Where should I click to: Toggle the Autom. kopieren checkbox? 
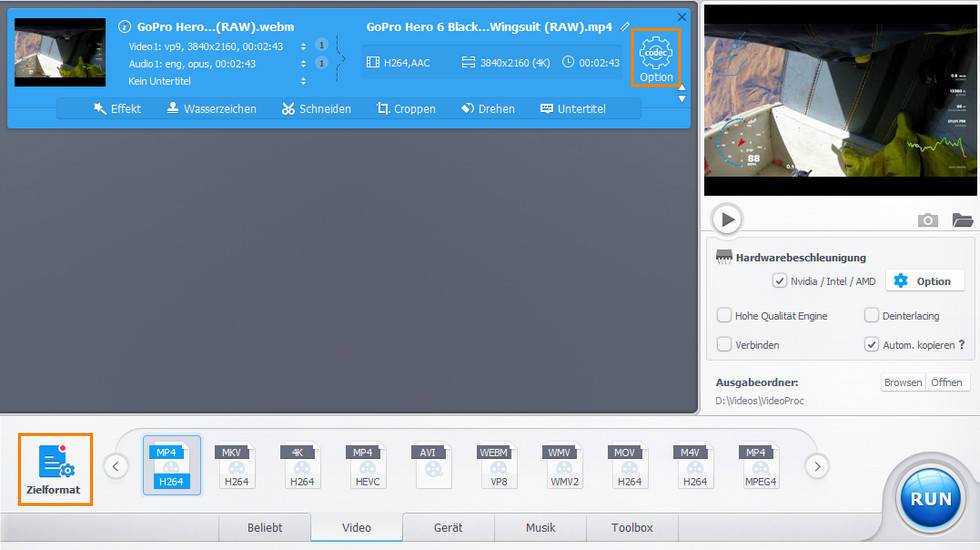871,344
